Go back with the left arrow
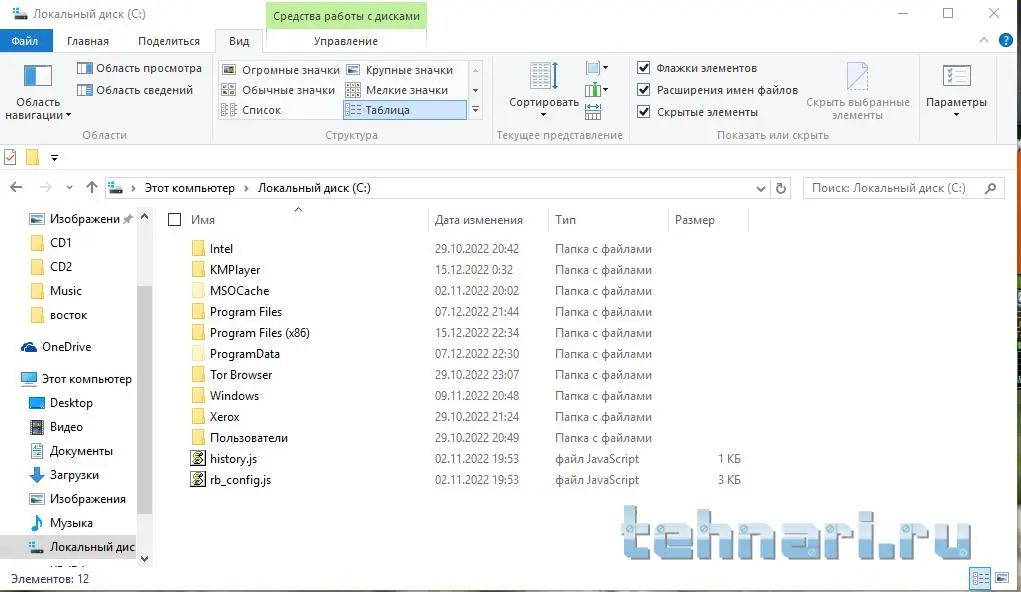 click(16, 188)
